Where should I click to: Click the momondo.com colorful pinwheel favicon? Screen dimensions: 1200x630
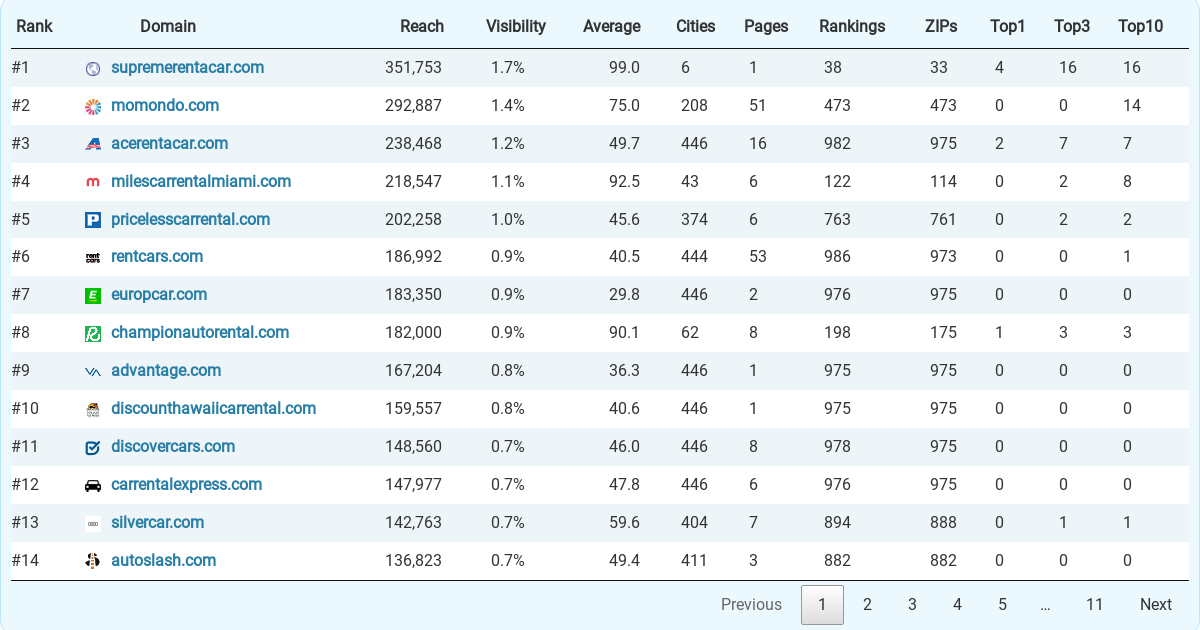pyautogui.click(x=93, y=105)
